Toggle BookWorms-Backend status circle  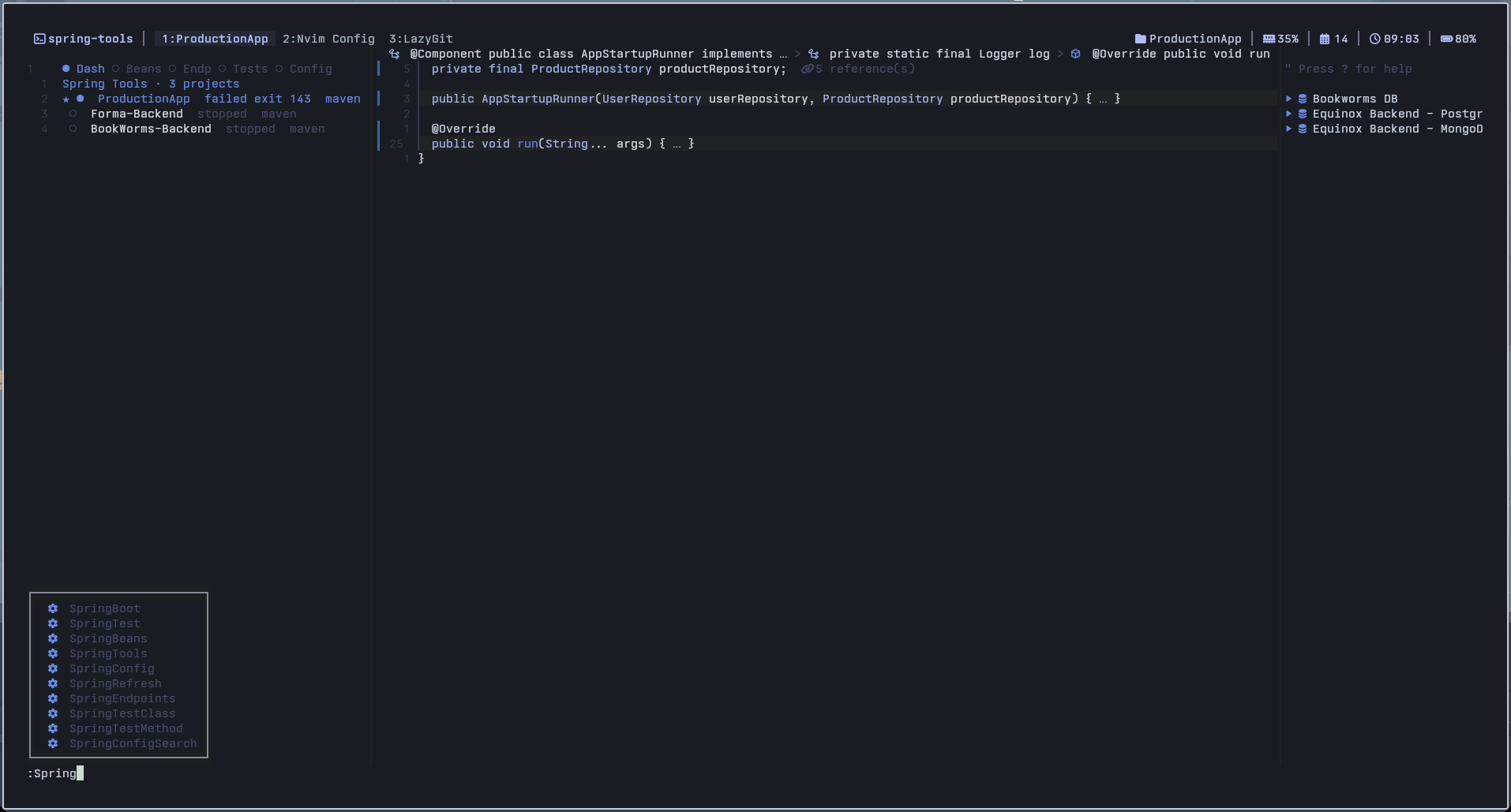click(73, 129)
